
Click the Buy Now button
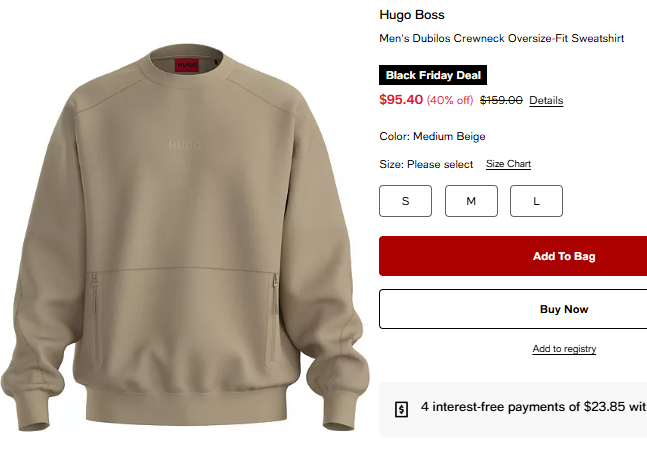[x=513, y=309]
